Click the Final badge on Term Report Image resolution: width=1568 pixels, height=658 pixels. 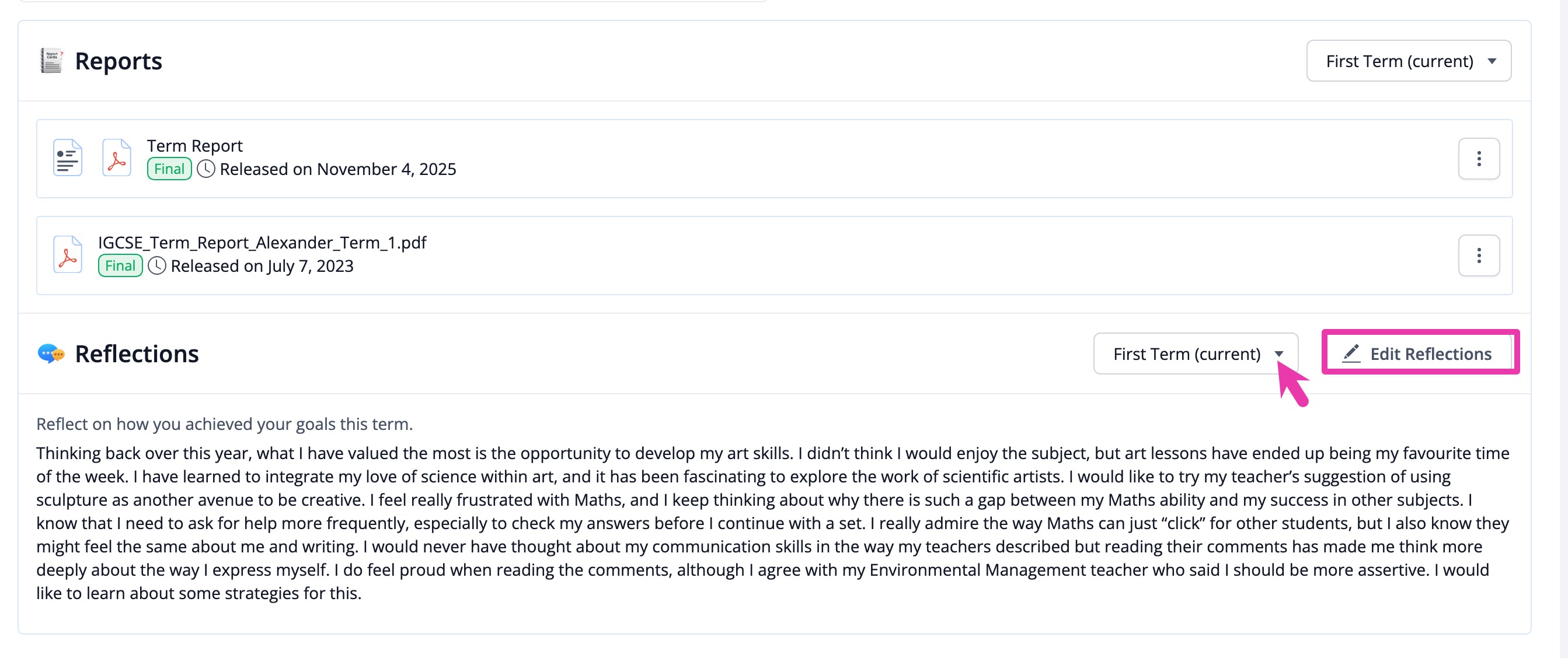(169, 169)
